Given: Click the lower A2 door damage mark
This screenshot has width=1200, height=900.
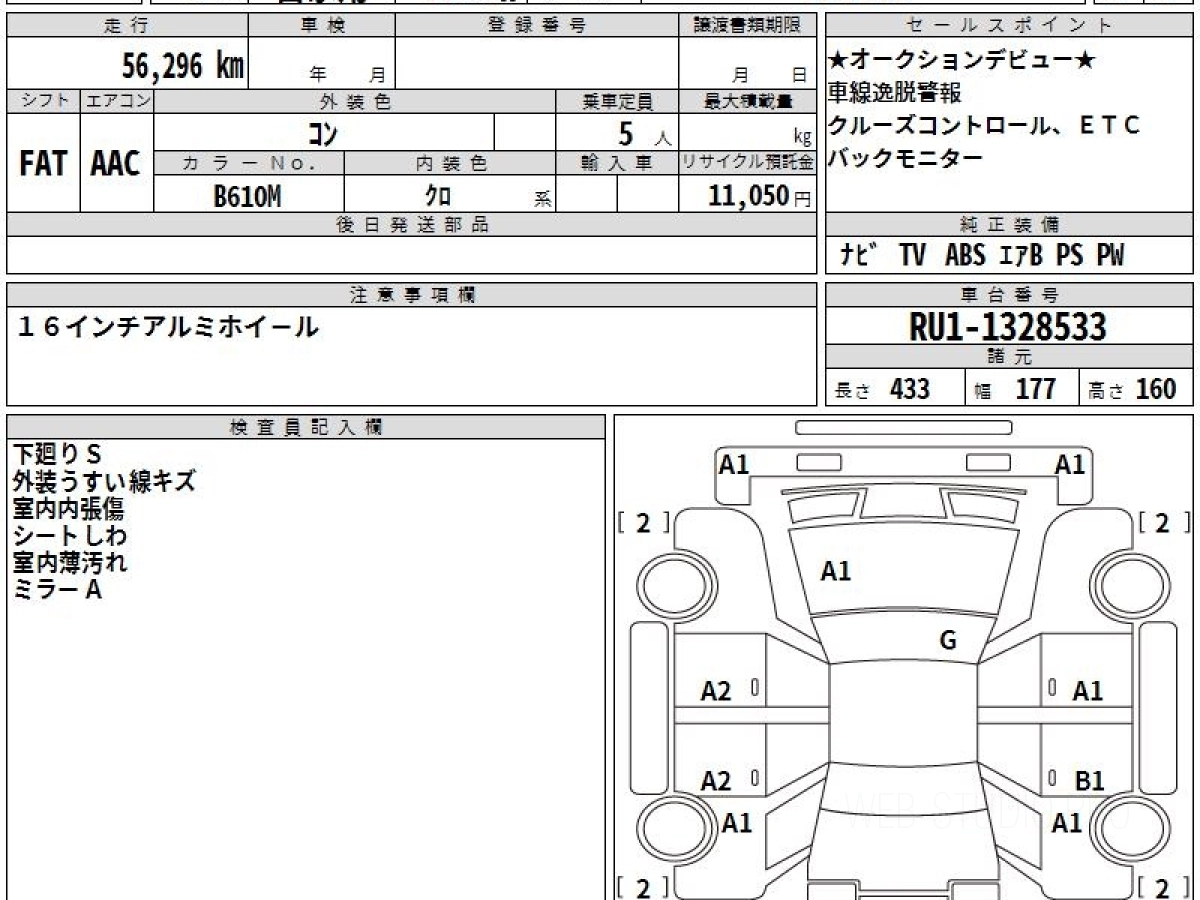Looking at the screenshot, I should pyautogui.click(x=716, y=781).
